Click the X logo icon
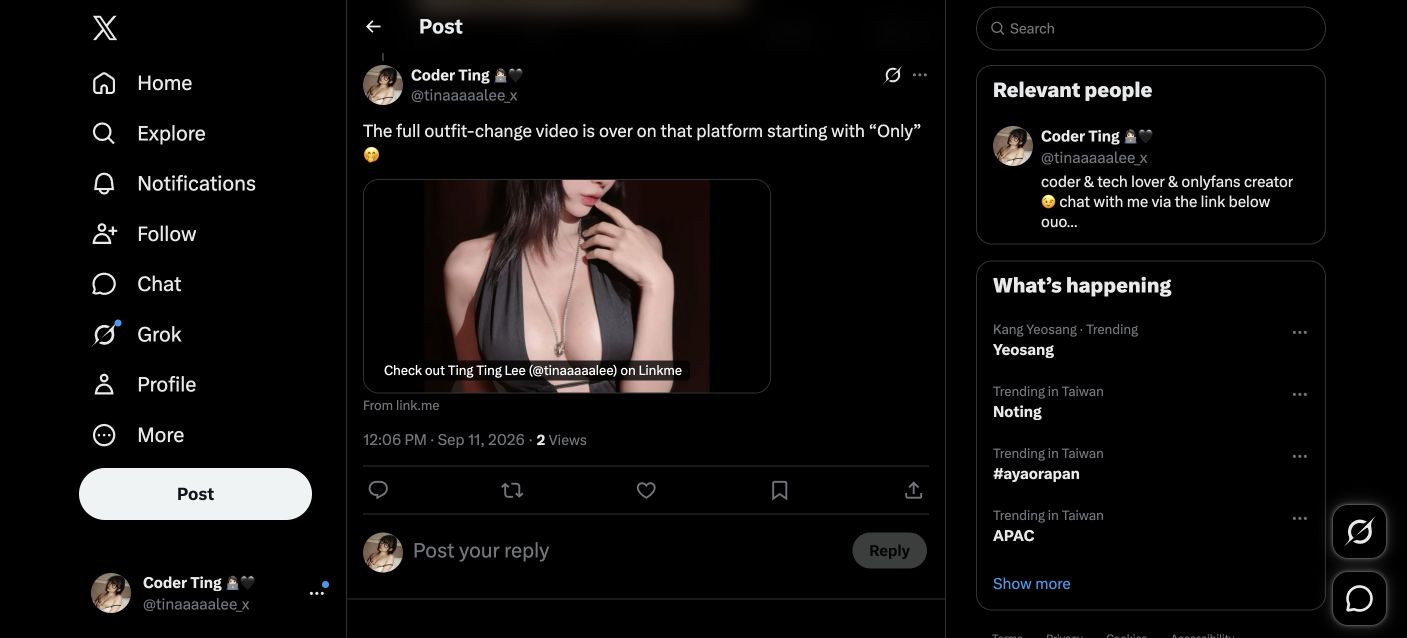Image resolution: width=1407 pixels, height=638 pixels. point(105,28)
